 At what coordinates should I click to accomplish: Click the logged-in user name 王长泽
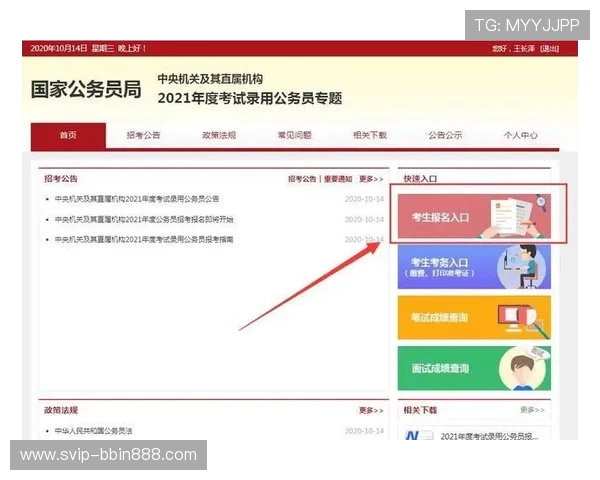tap(523, 49)
